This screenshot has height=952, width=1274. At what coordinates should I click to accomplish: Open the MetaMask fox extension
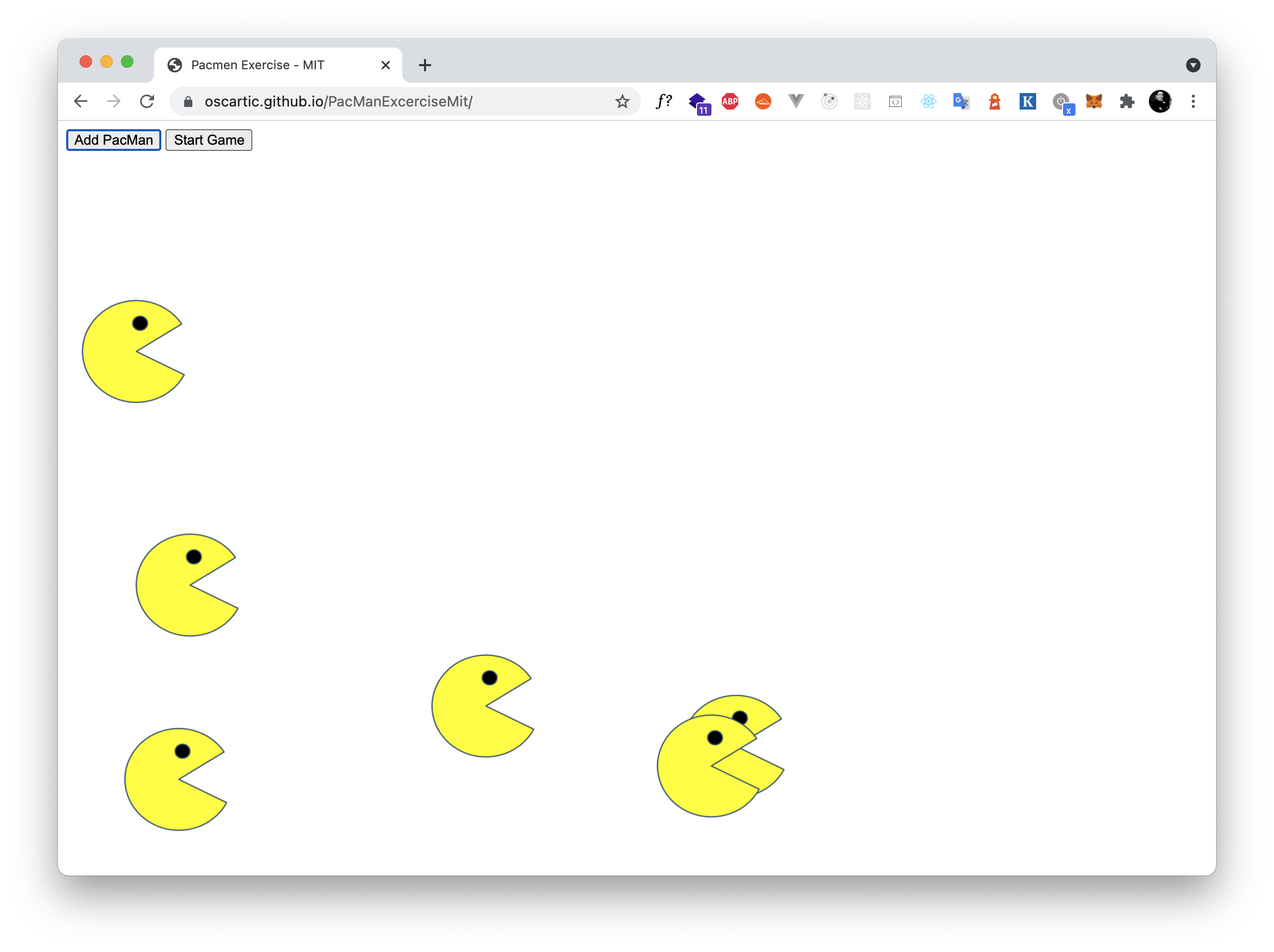point(1093,102)
